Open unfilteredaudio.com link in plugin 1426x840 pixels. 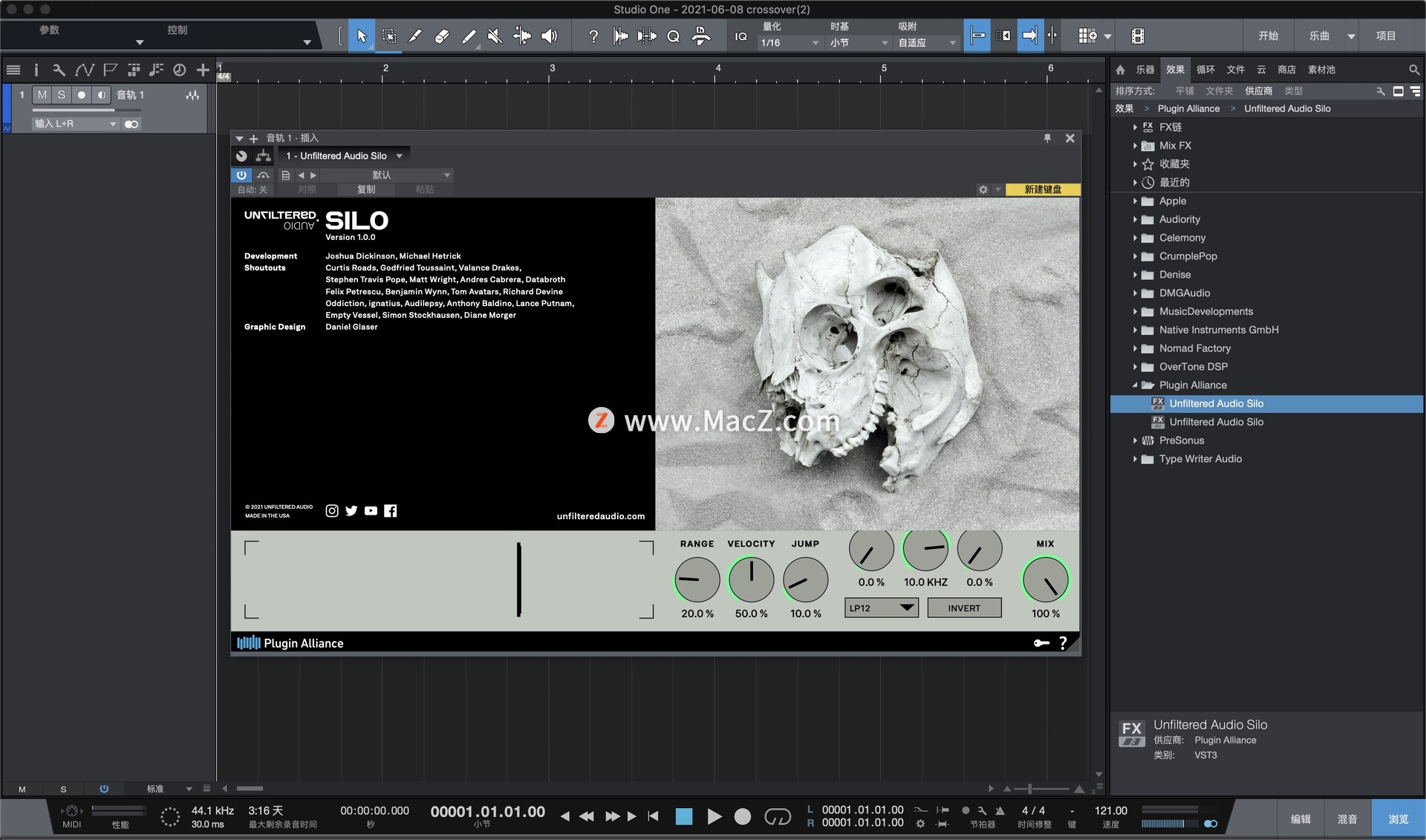tap(600, 516)
